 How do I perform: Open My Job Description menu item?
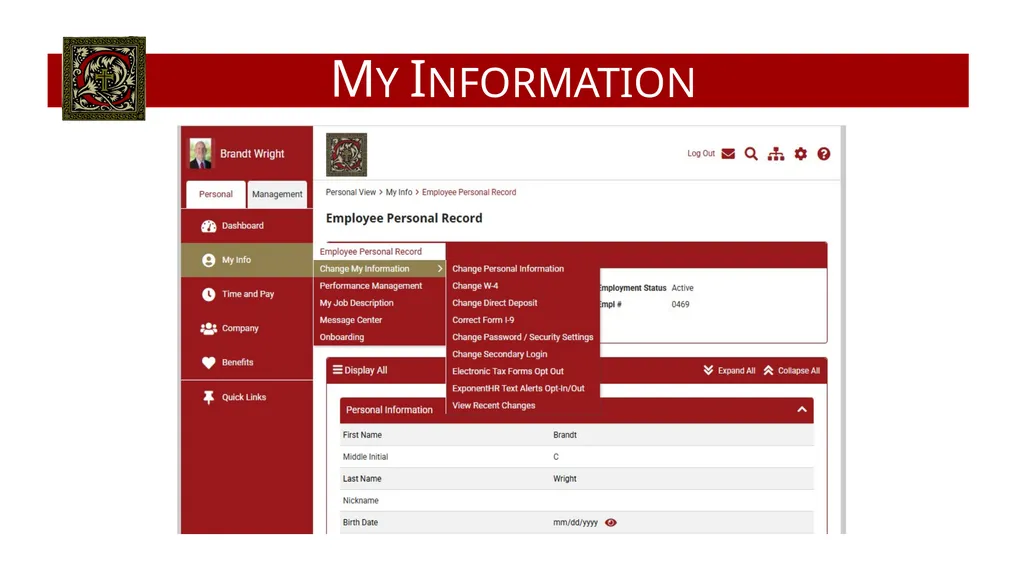379,303
